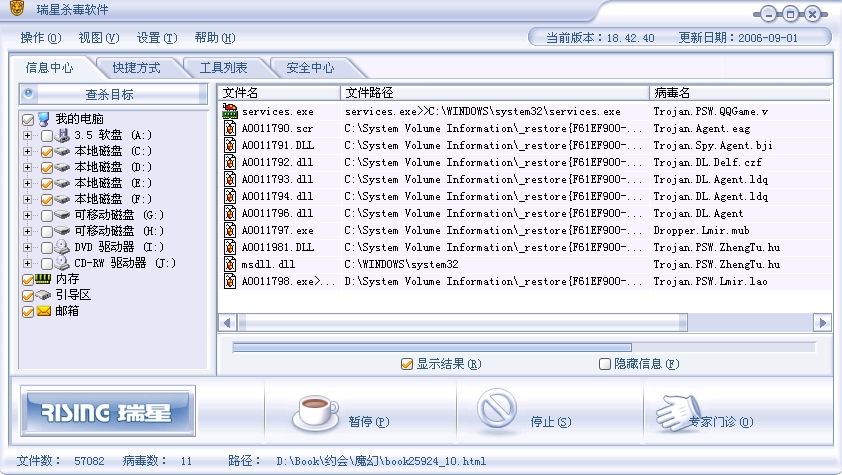The height and width of the screenshot is (475, 842).
Task: Enable removable disk G: checkbox
Action: click(47, 215)
